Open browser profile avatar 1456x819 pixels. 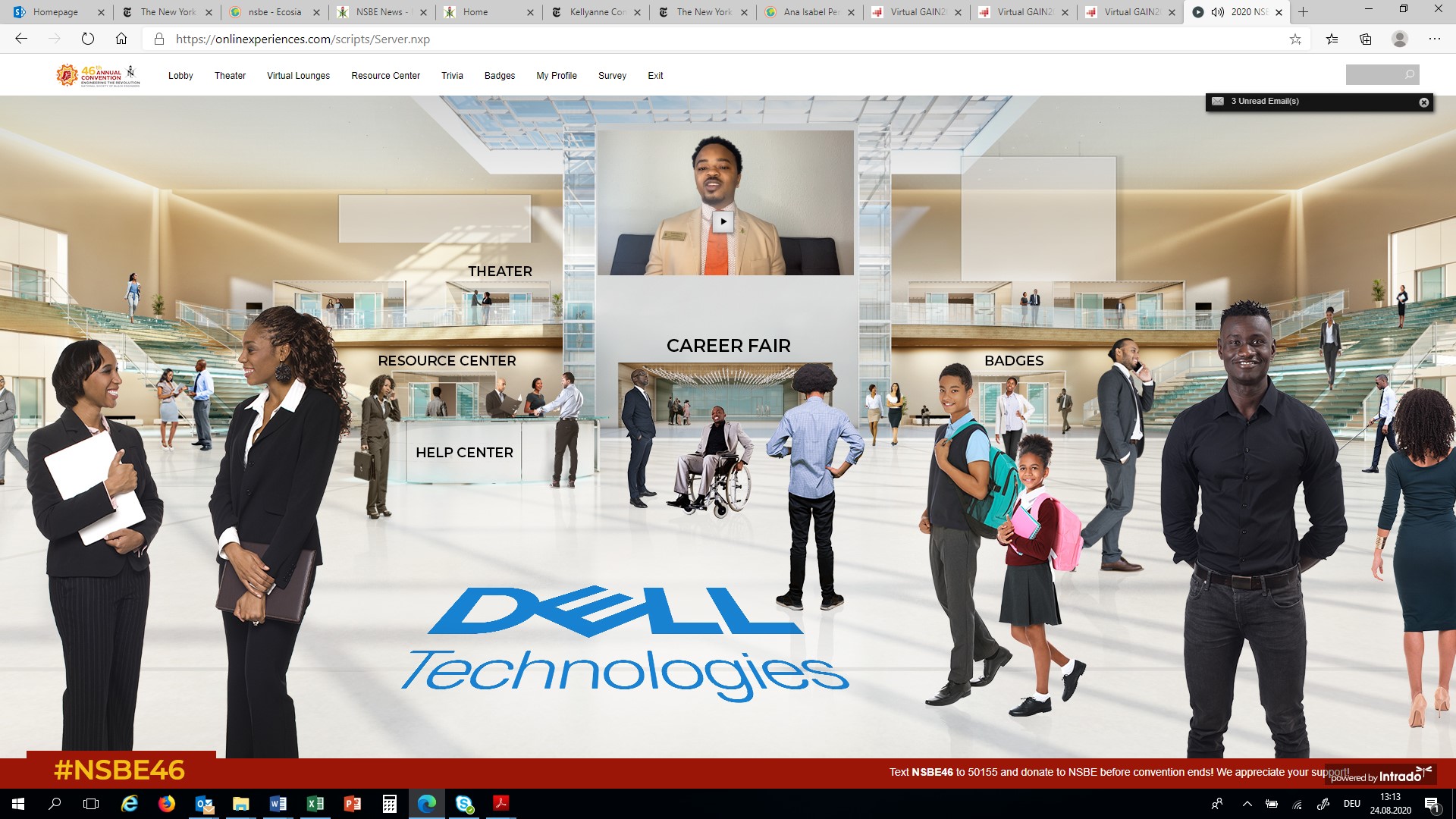click(1400, 39)
